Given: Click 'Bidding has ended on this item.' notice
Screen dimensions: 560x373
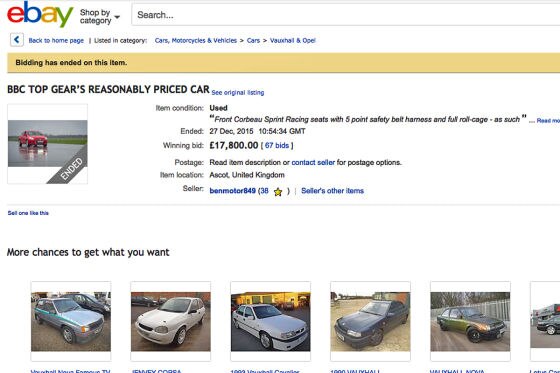Looking at the screenshot, I should coord(71,63).
